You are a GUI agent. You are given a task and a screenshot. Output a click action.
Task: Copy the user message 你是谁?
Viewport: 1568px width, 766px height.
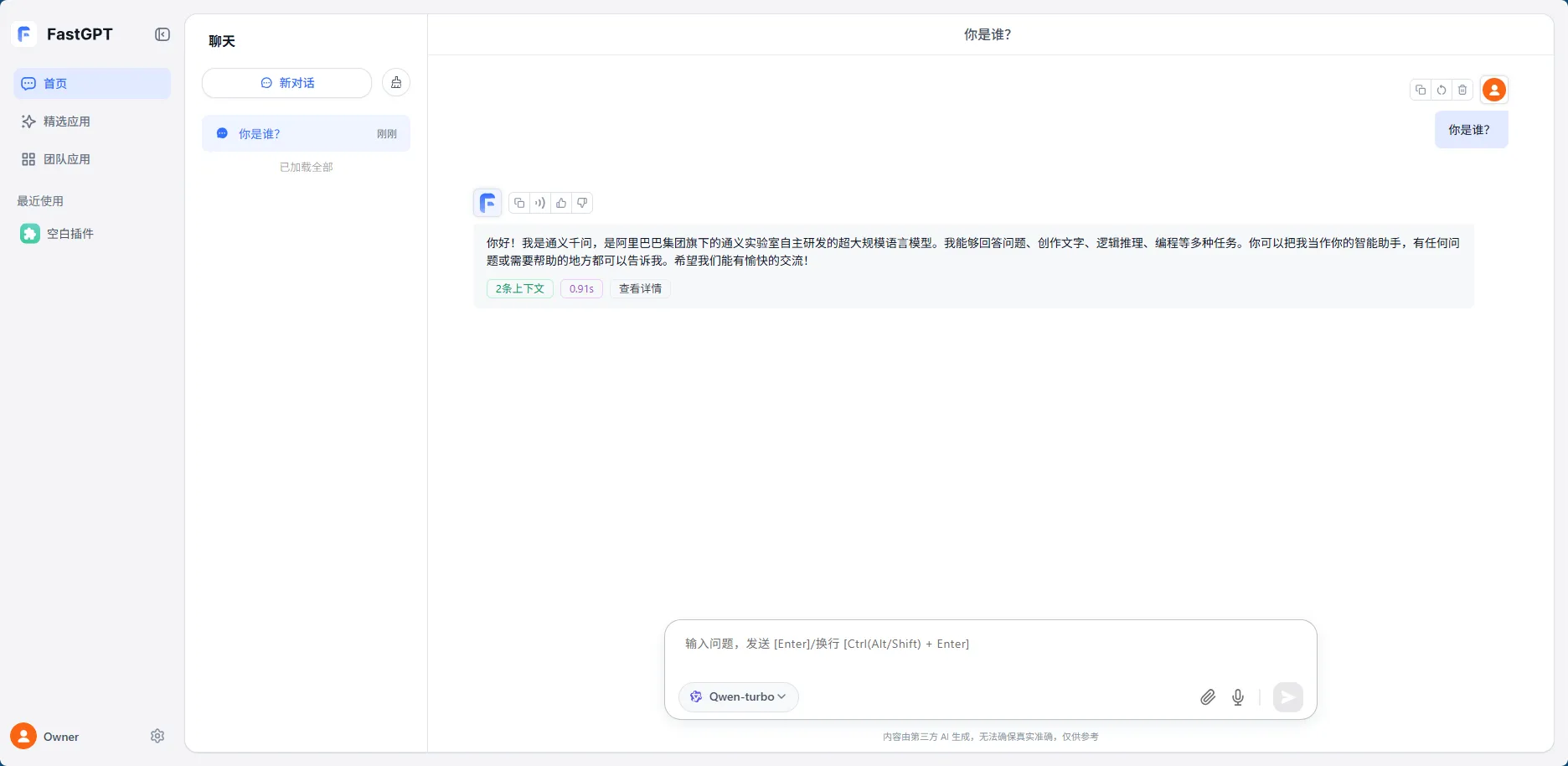pos(1419,90)
